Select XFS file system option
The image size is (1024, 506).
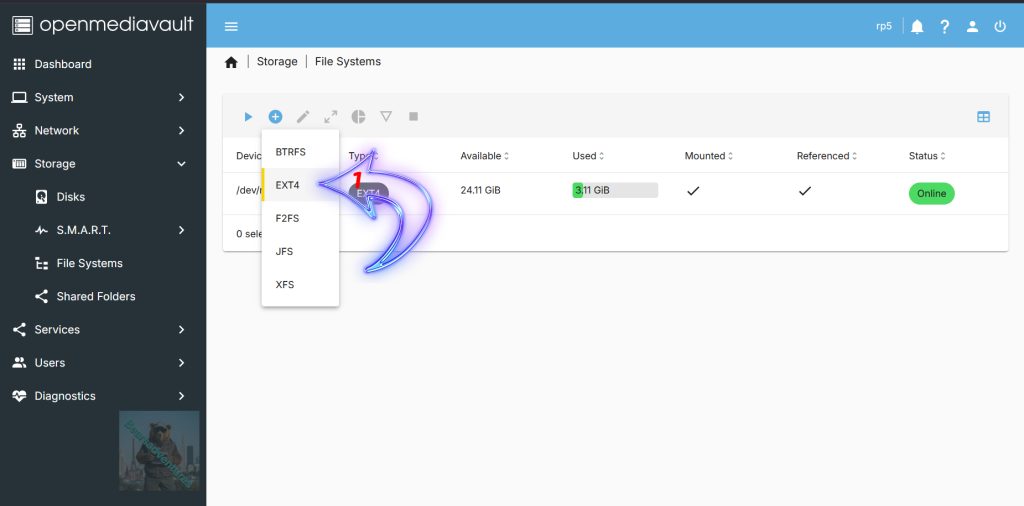point(300,285)
